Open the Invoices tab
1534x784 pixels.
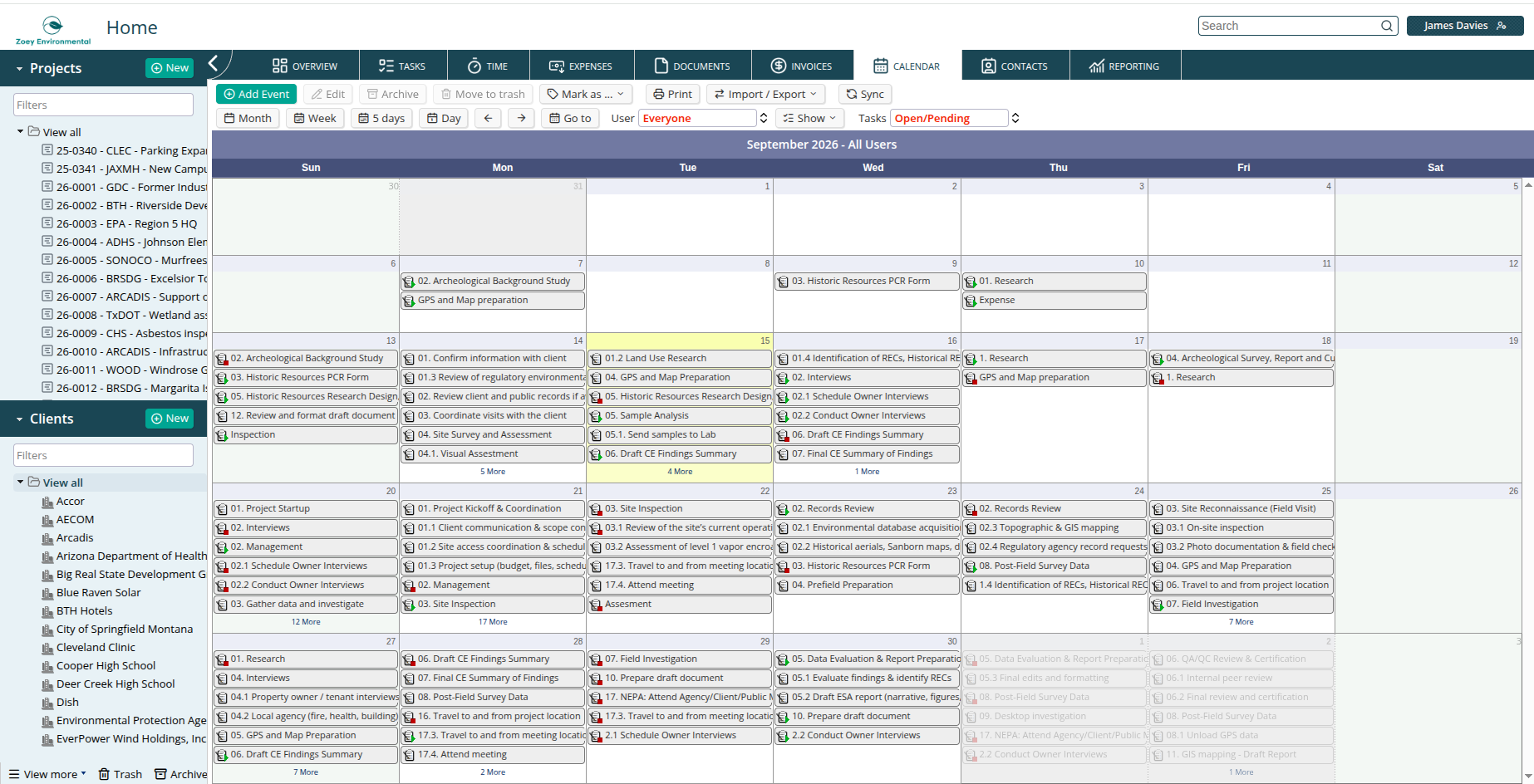coord(802,66)
